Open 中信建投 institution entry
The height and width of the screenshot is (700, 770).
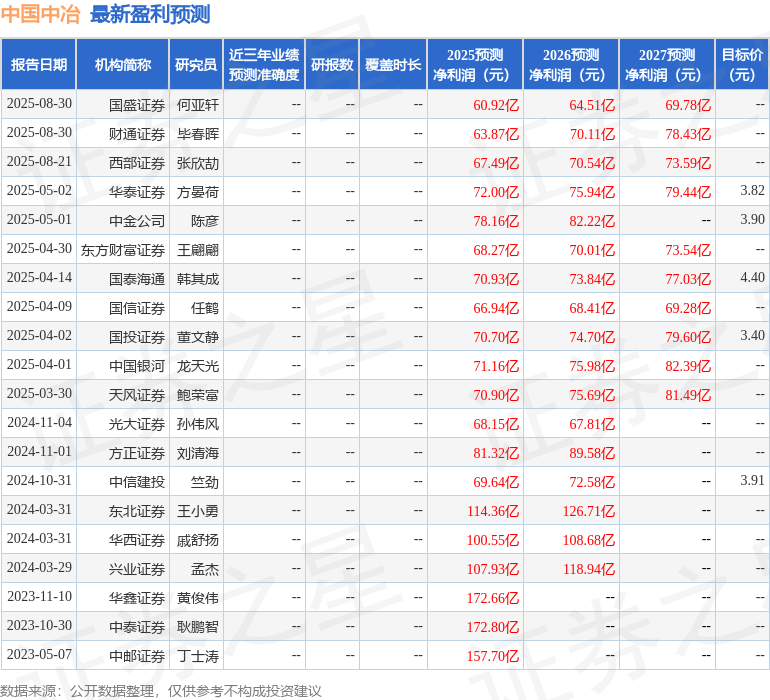(x=136, y=482)
